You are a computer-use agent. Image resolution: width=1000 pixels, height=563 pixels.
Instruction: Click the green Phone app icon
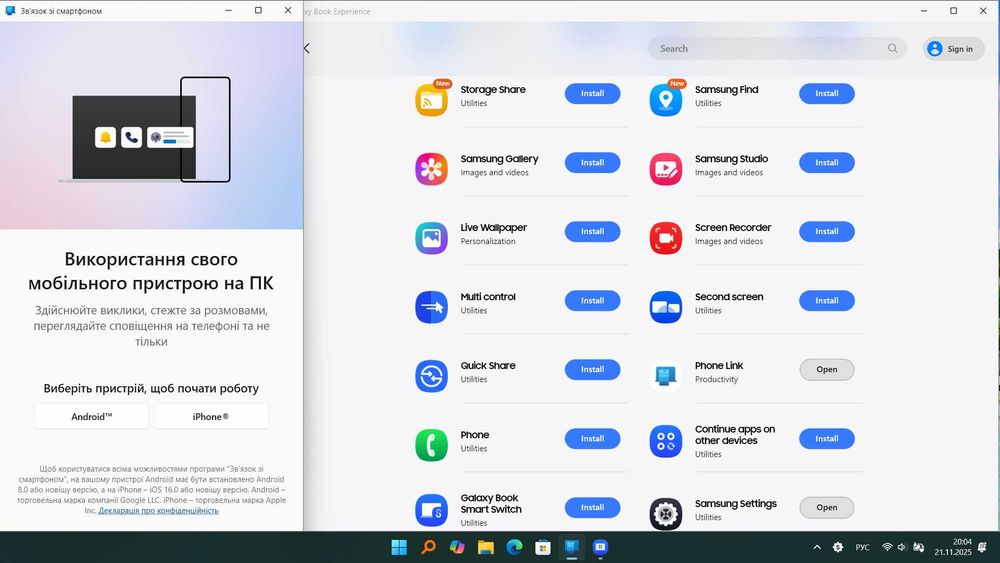point(431,444)
